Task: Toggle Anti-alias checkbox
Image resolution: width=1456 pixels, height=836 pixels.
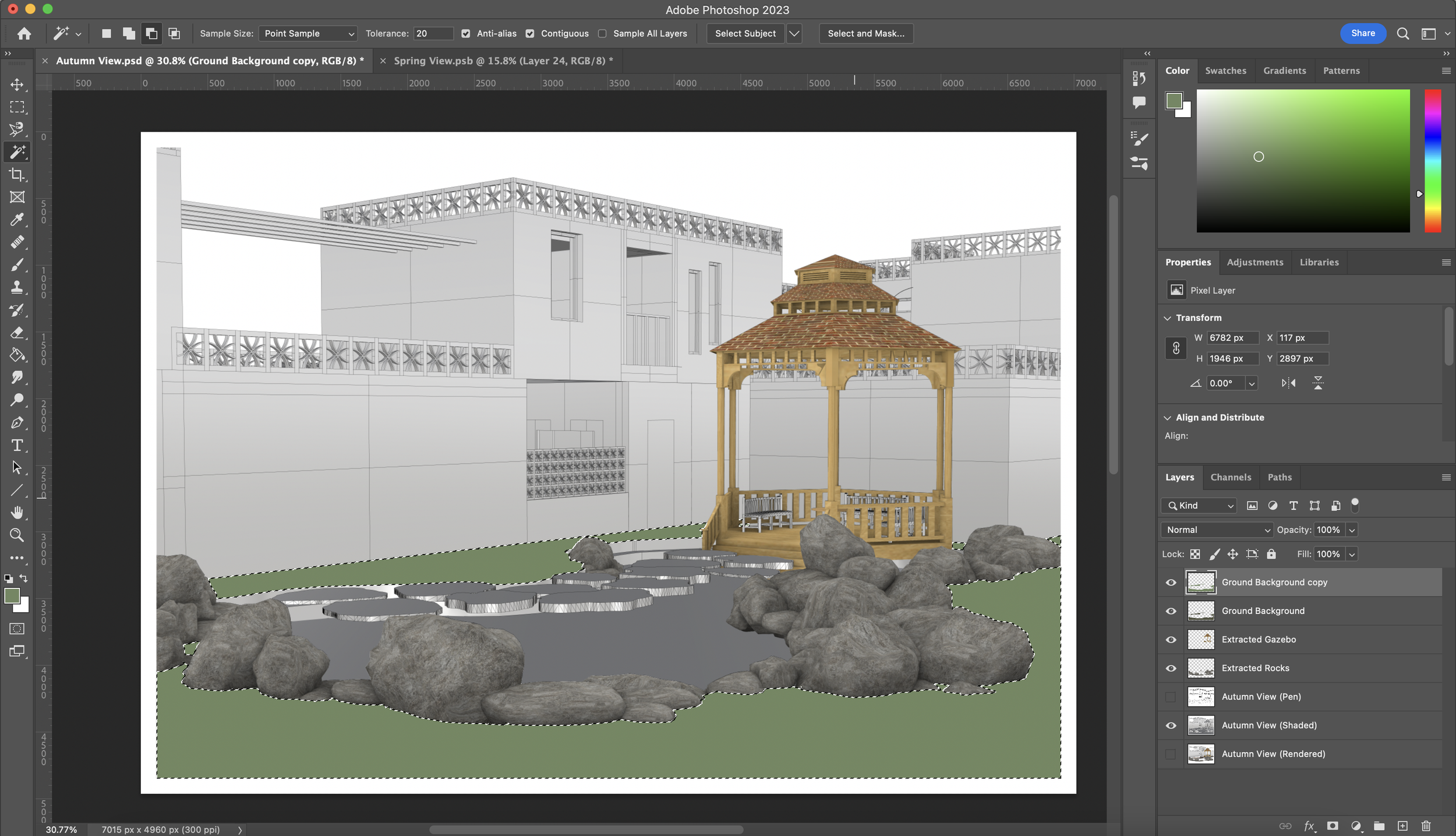Action: pos(466,34)
